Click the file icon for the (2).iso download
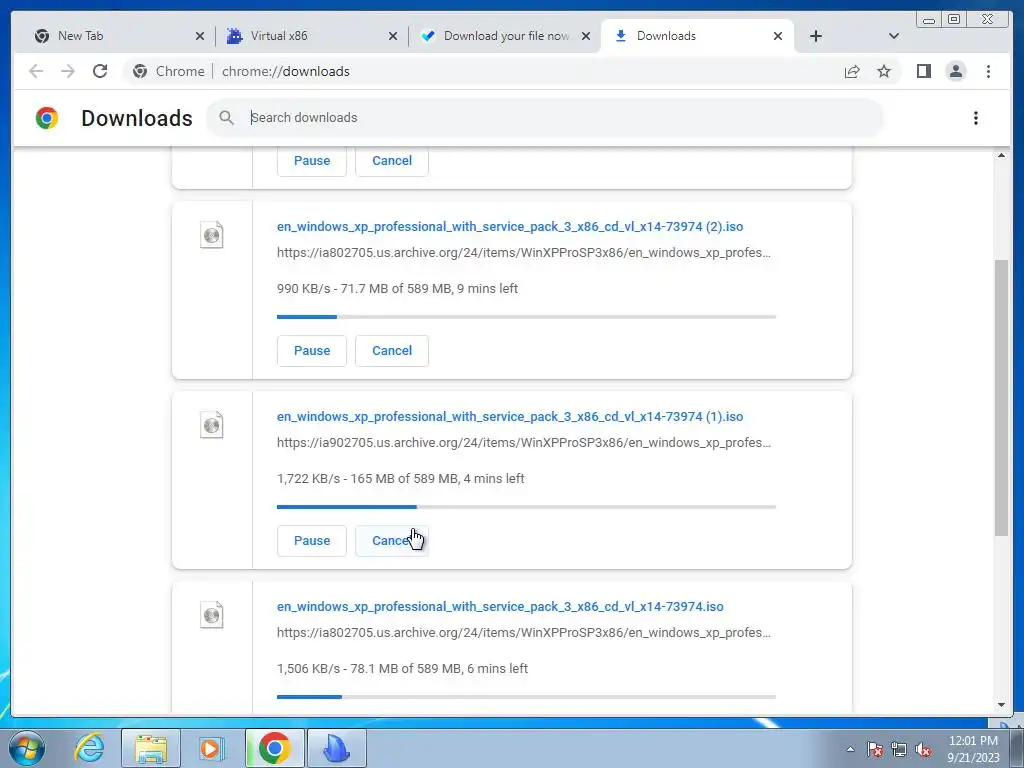Screen dimensions: 1024x768 [x=212, y=235]
